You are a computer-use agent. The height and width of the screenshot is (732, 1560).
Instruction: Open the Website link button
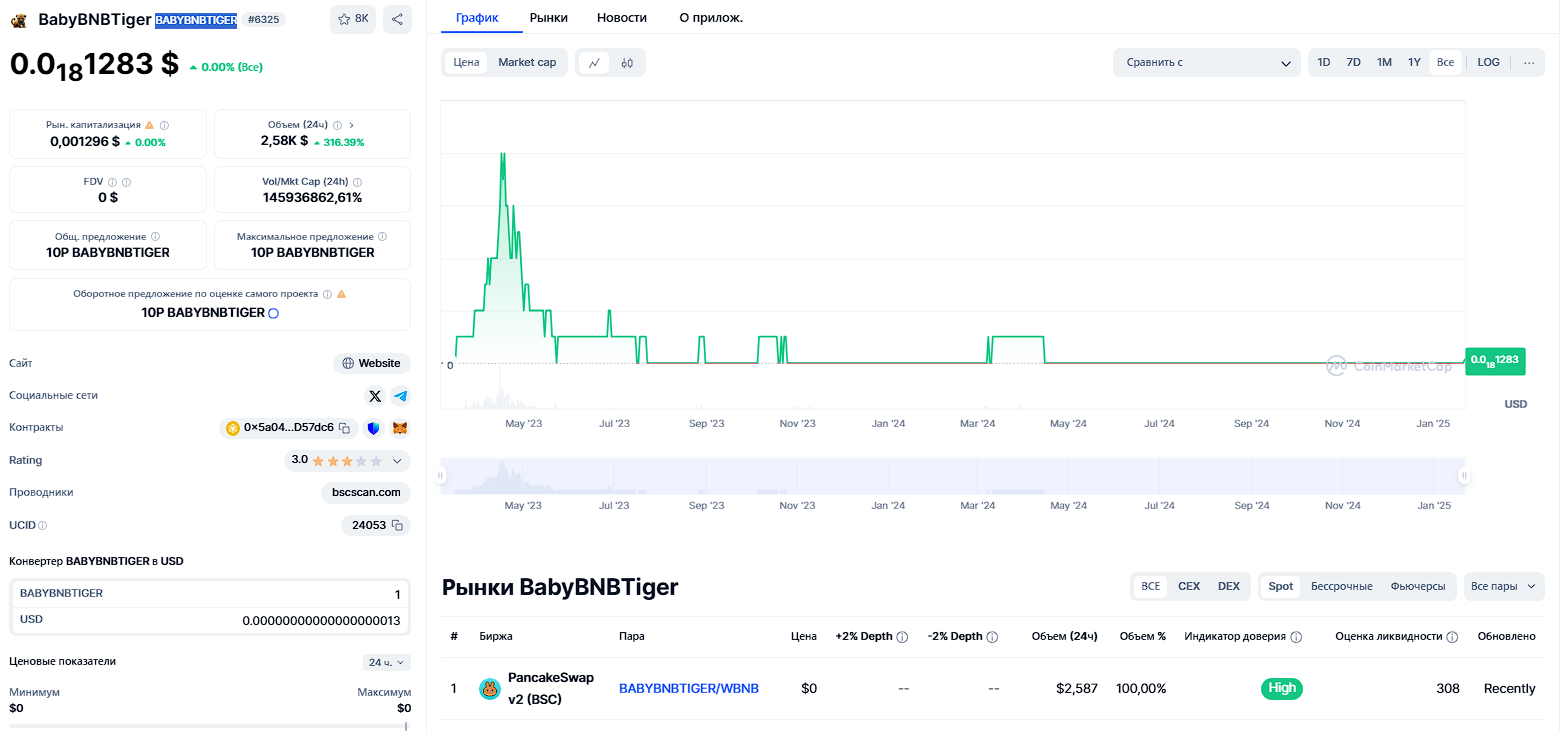(x=372, y=364)
